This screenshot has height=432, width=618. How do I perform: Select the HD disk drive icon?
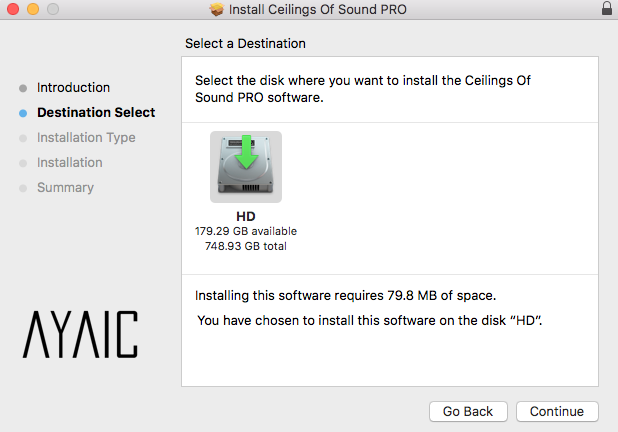pyautogui.click(x=245, y=167)
